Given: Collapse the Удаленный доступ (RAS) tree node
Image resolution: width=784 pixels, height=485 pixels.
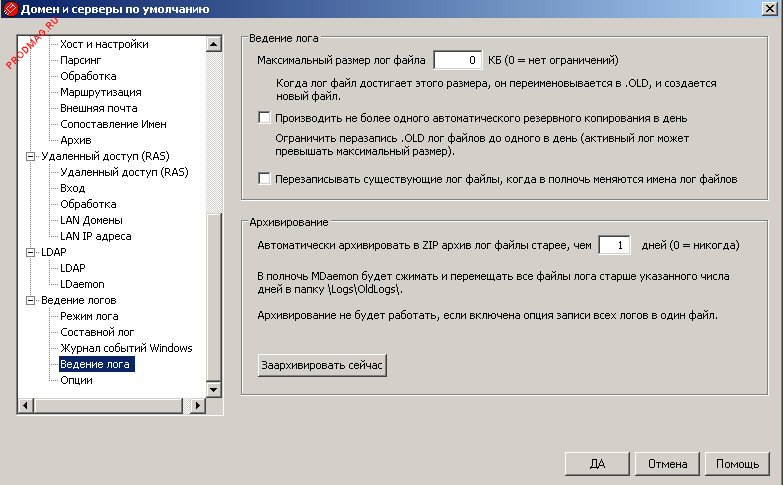Looking at the screenshot, I should click(x=30, y=156).
